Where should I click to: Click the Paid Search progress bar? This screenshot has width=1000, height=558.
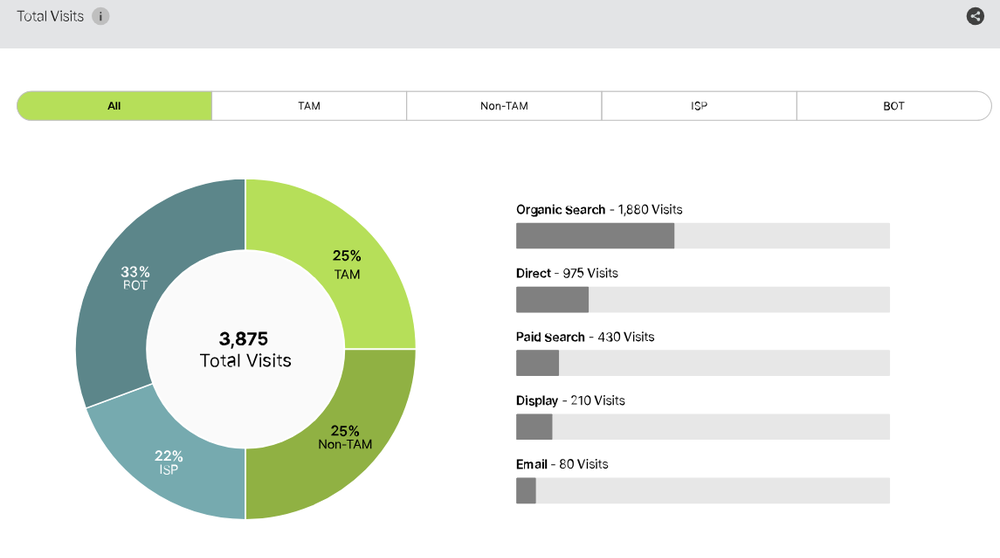[x=703, y=363]
